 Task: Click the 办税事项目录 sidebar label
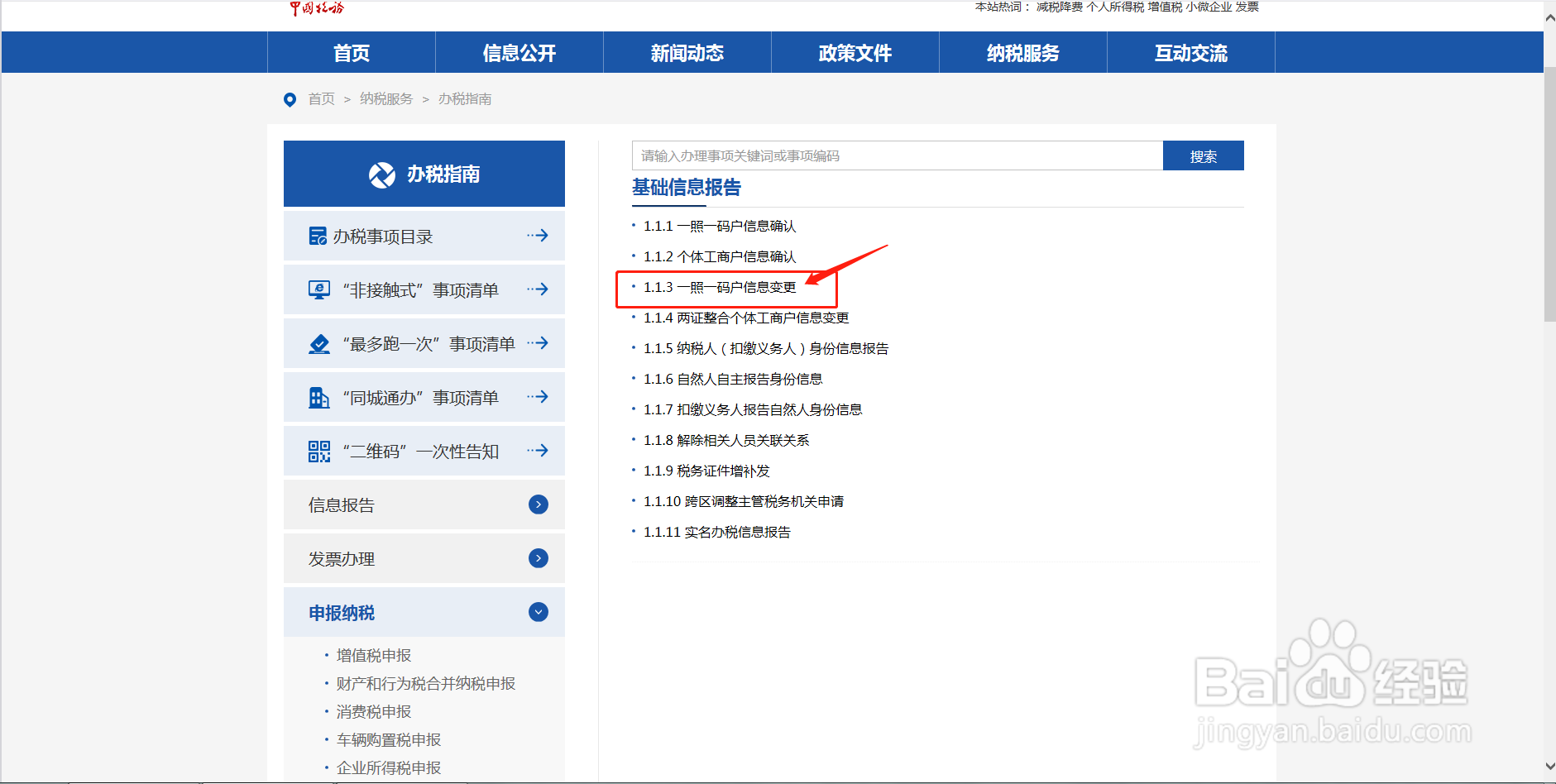[x=383, y=237]
